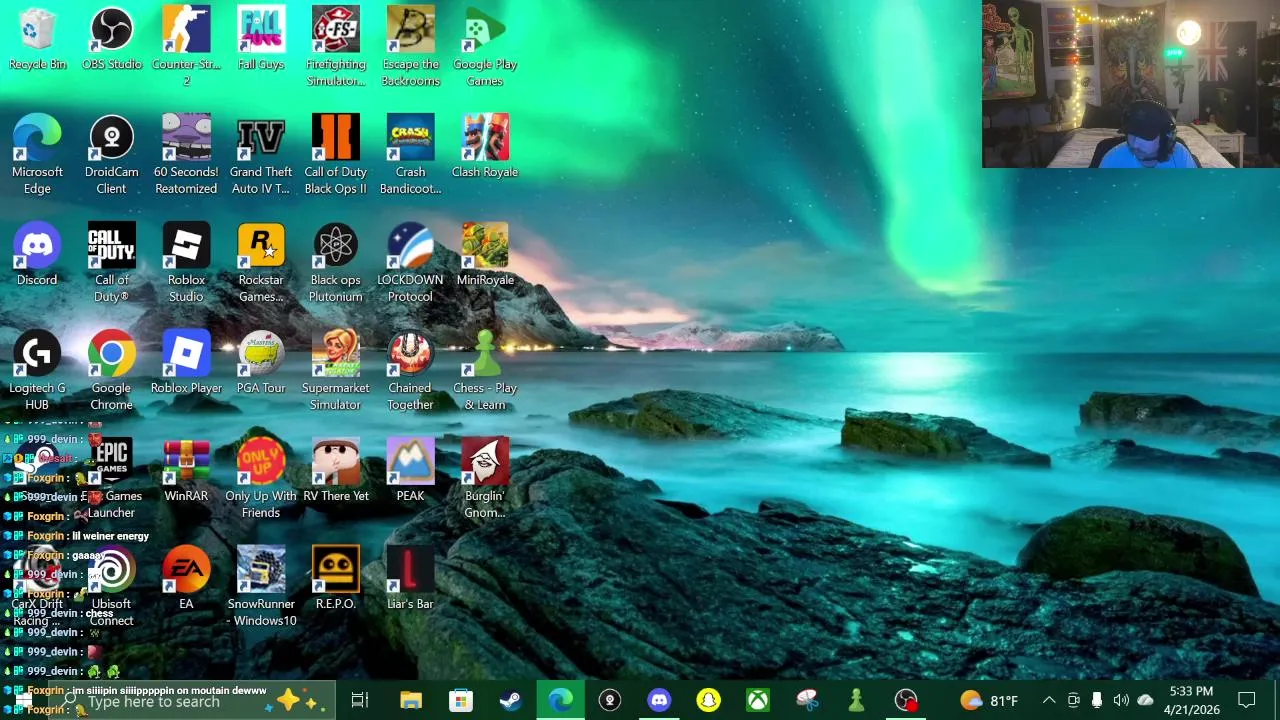1280x720 pixels.
Task: Open the Epic Games Launcher desktop shortcut
Action: (111, 479)
